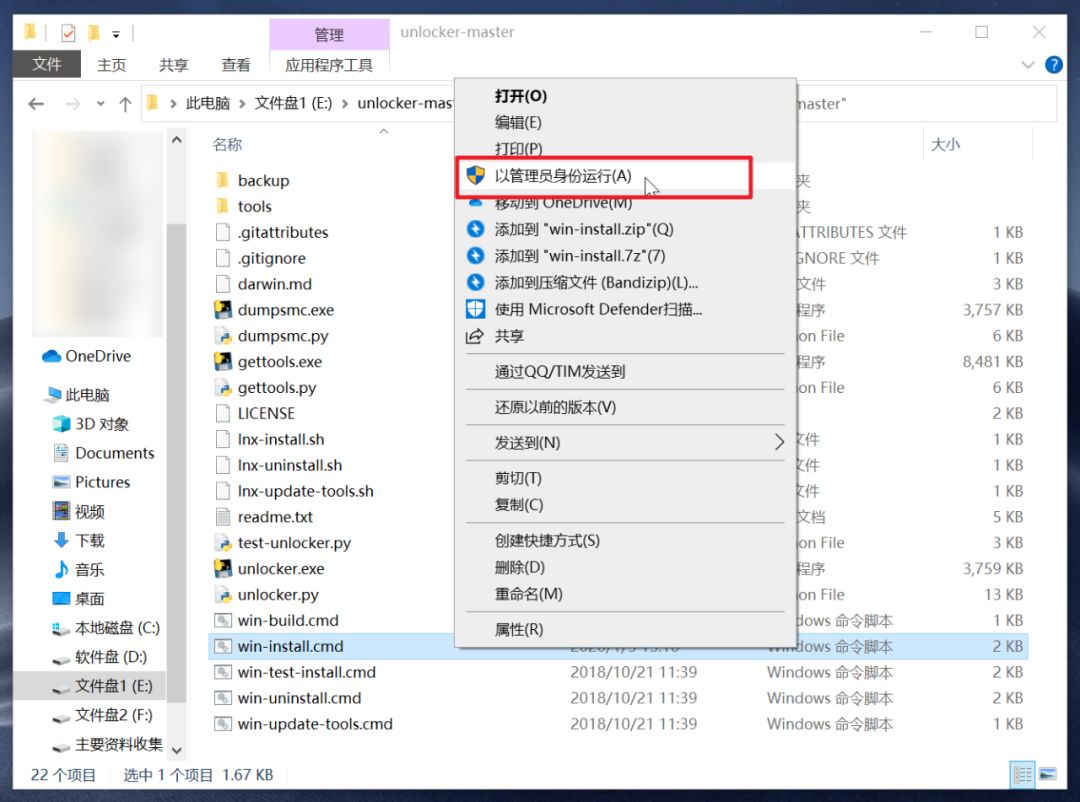Screen dimensions: 1080x802
Task: Open the Help question mark icon
Action: tap(1054, 65)
